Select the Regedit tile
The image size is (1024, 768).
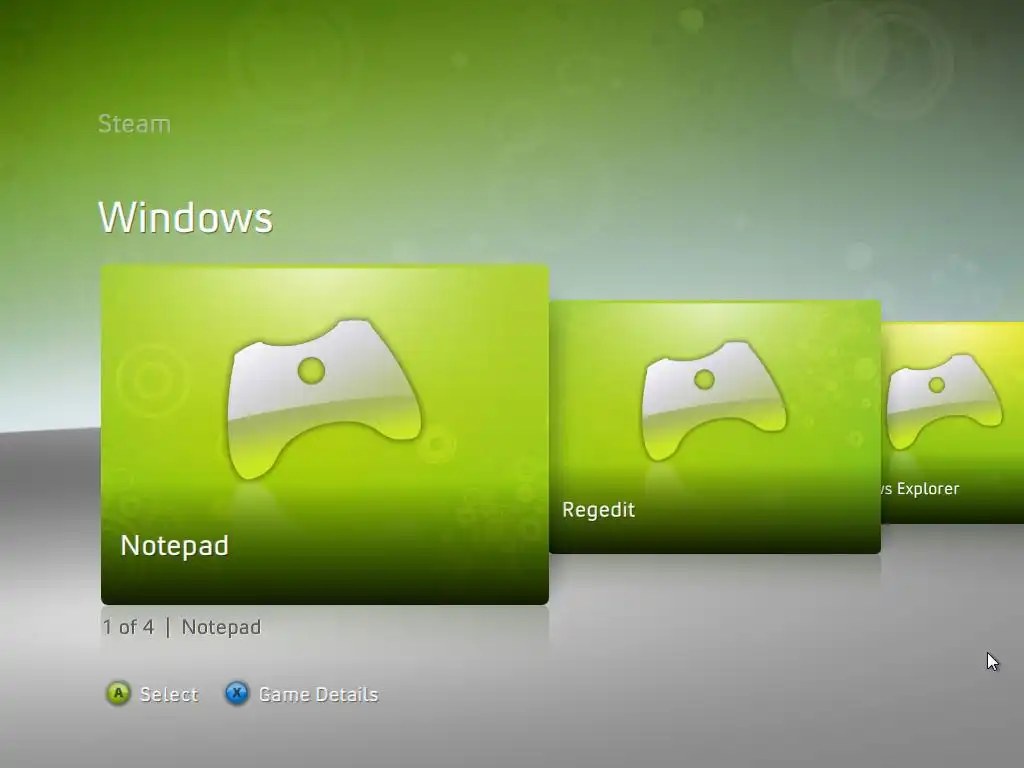coord(715,427)
